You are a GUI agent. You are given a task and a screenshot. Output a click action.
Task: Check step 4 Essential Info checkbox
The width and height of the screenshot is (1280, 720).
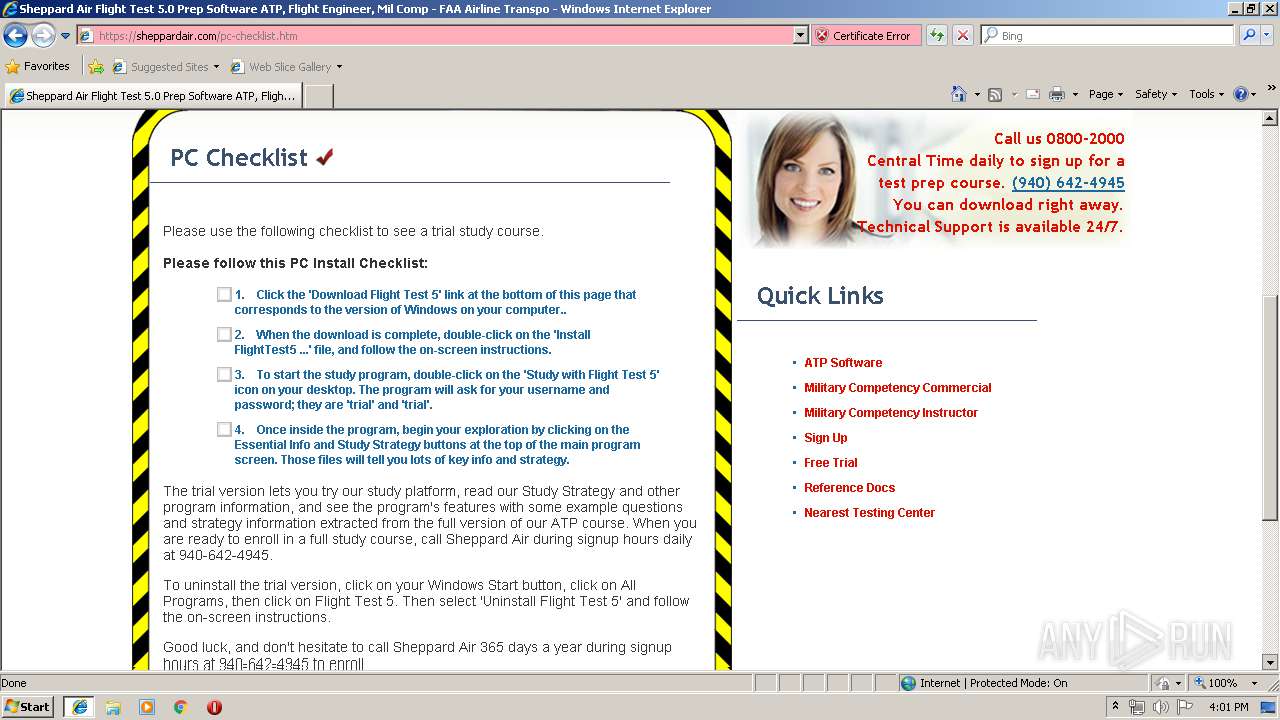pos(224,429)
